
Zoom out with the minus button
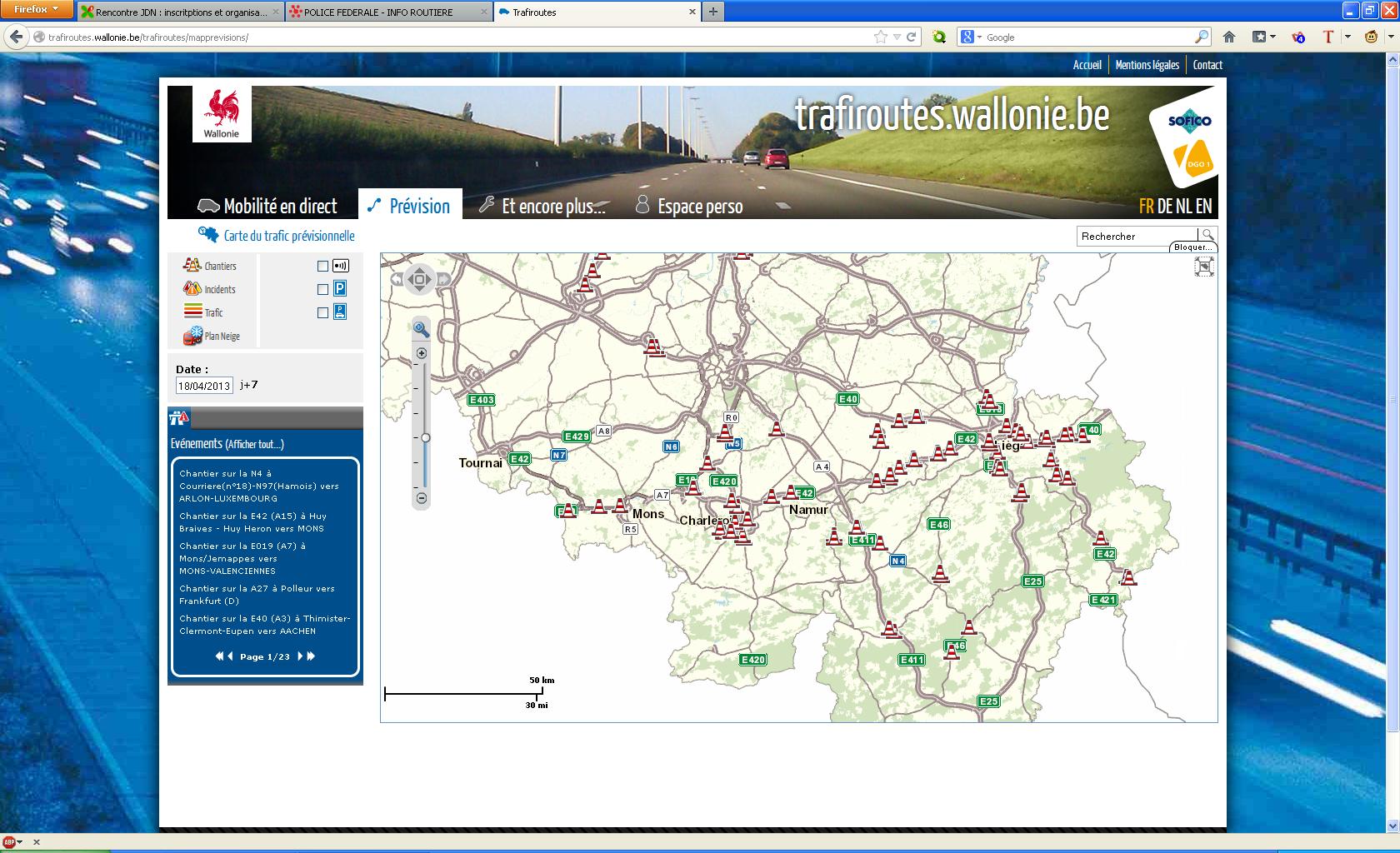click(x=422, y=498)
